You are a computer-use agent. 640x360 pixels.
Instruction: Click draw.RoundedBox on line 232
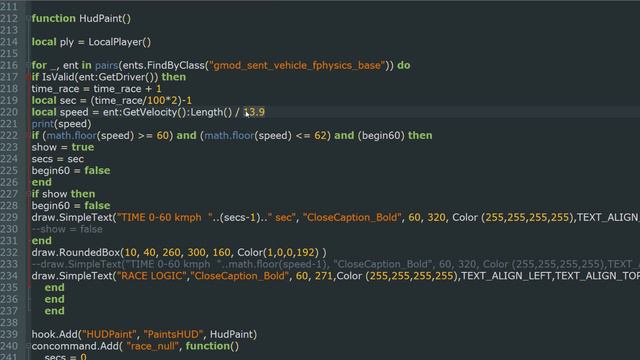pos(76,253)
